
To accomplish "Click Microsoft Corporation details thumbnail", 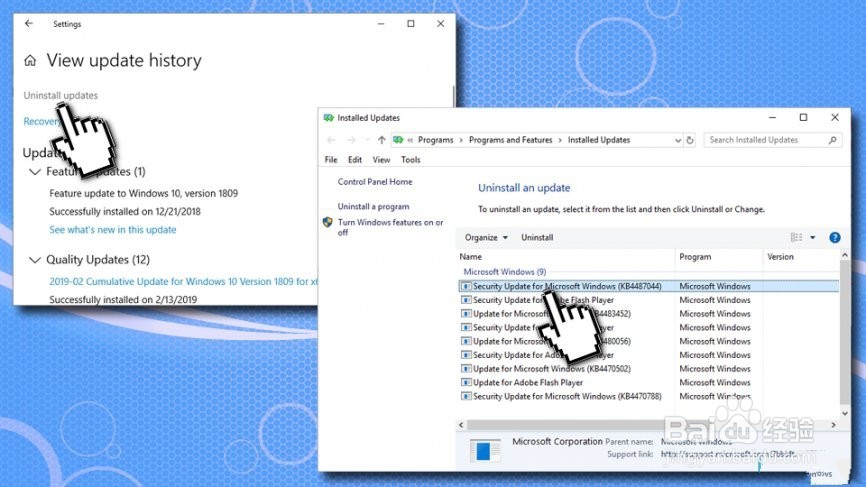I will [485, 451].
